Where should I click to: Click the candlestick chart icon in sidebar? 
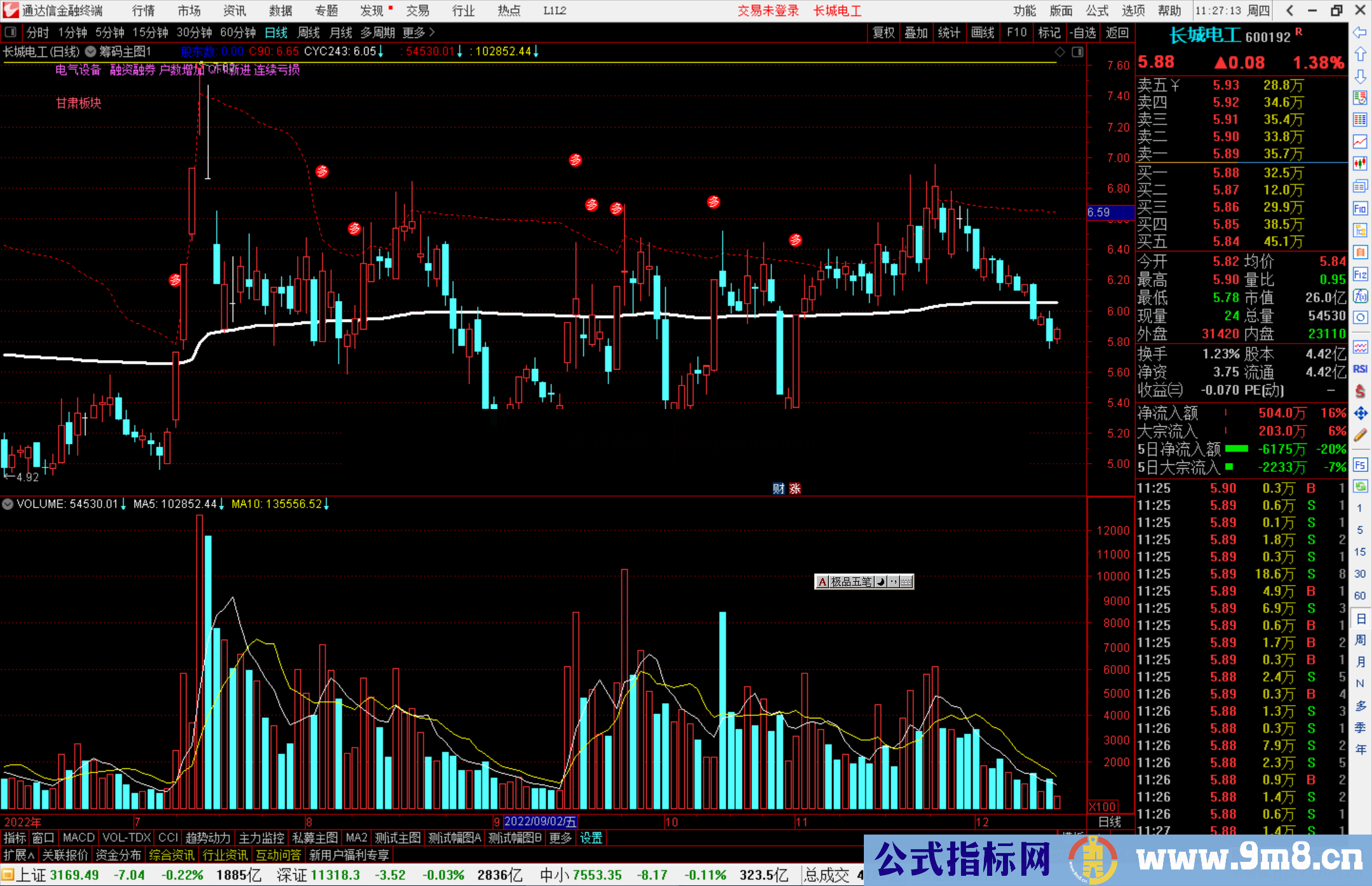1360,163
